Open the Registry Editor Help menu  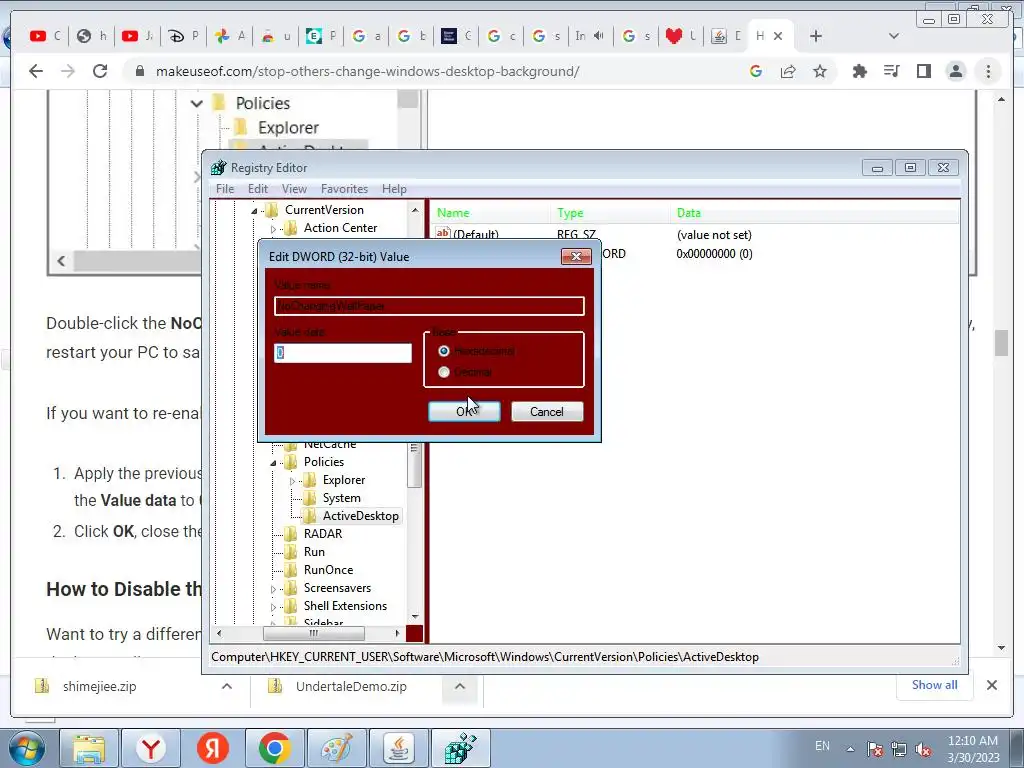(394, 189)
